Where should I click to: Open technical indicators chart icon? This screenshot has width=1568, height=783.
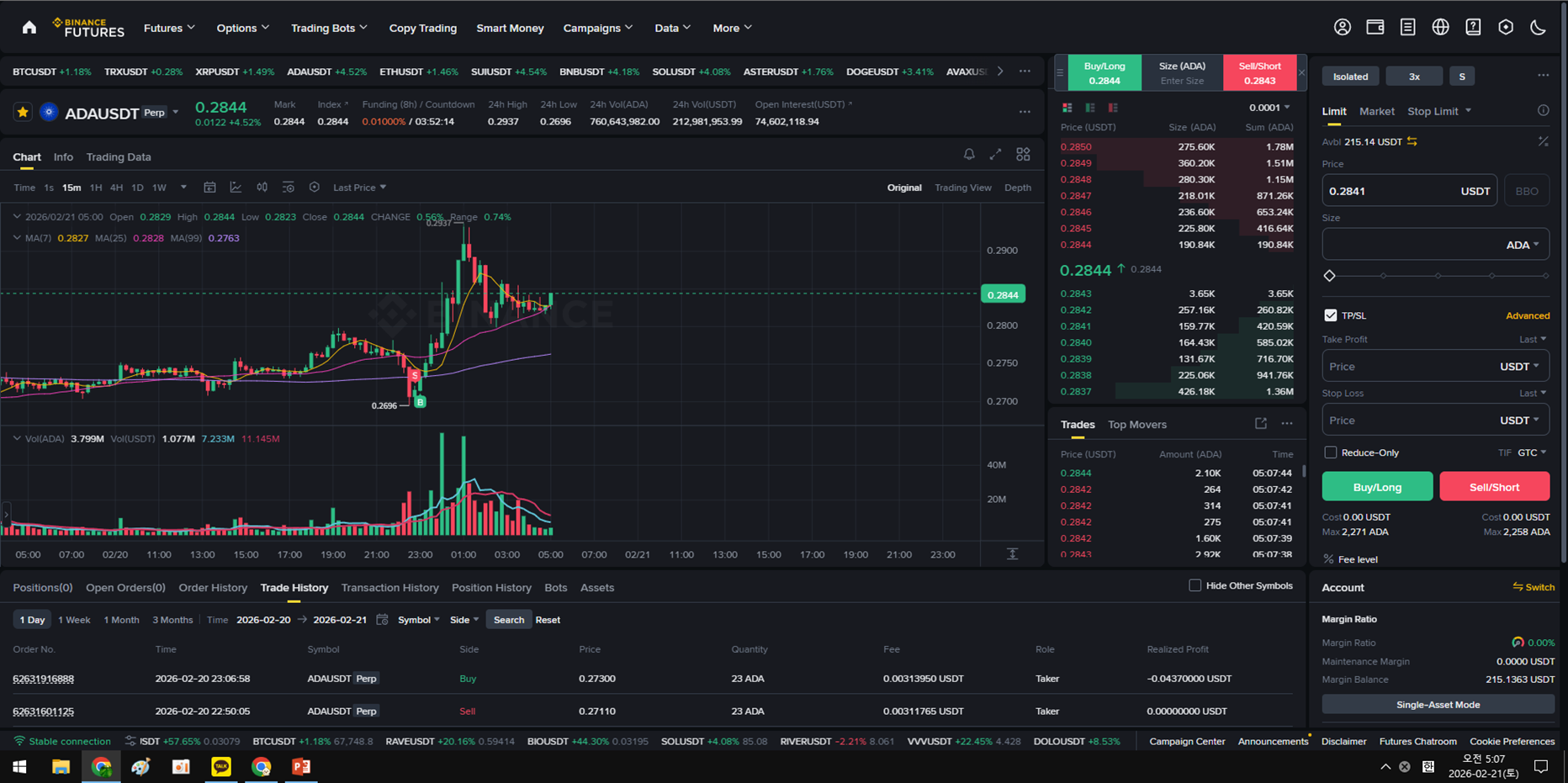coord(236,188)
